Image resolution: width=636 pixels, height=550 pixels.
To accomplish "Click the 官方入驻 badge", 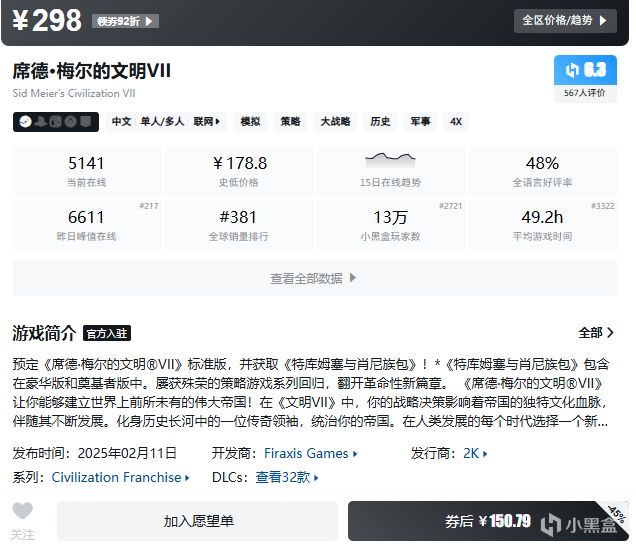I will [107, 333].
